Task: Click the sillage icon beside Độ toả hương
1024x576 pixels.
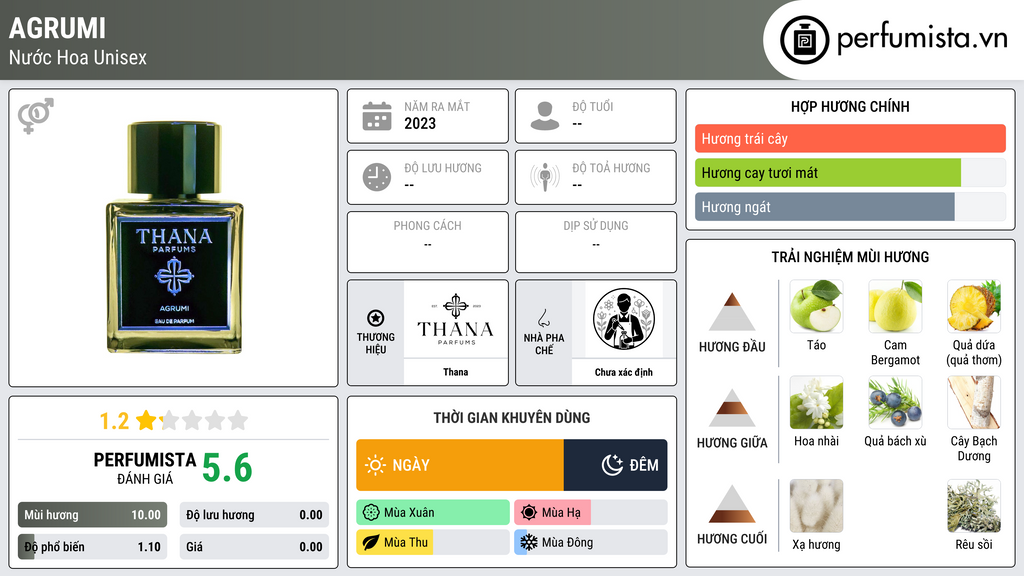Action: point(545,177)
